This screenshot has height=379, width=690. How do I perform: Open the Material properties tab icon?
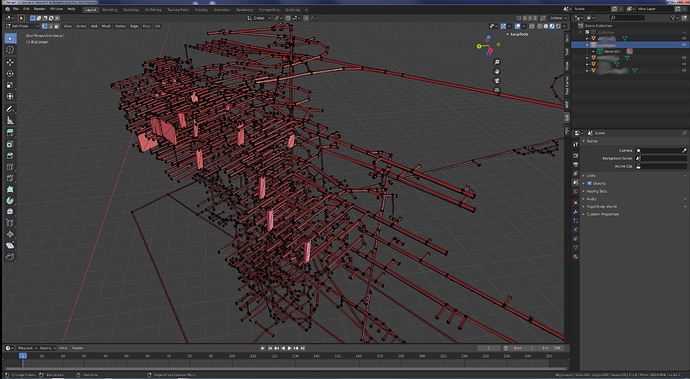pyautogui.click(x=576, y=257)
